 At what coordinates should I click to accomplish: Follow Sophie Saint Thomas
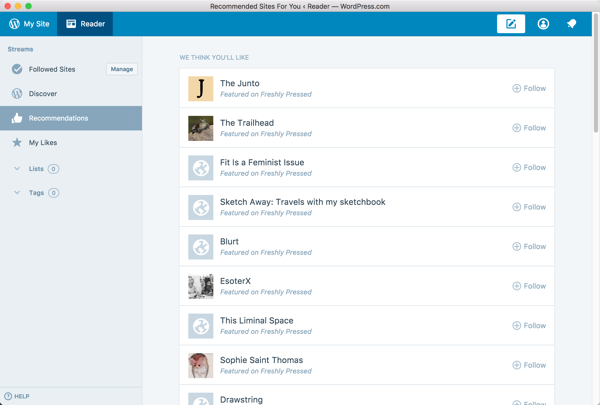[x=529, y=365]
